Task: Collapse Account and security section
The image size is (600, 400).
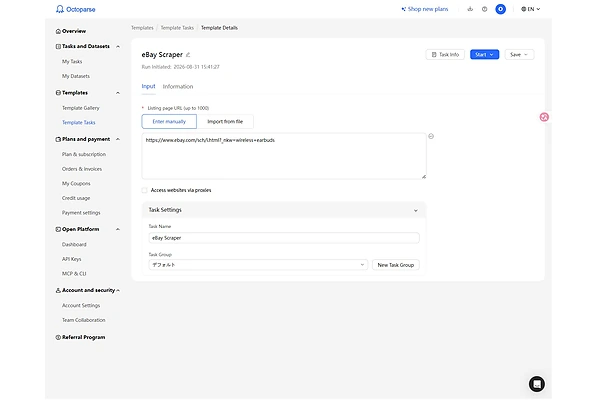Action: [118, 291]
